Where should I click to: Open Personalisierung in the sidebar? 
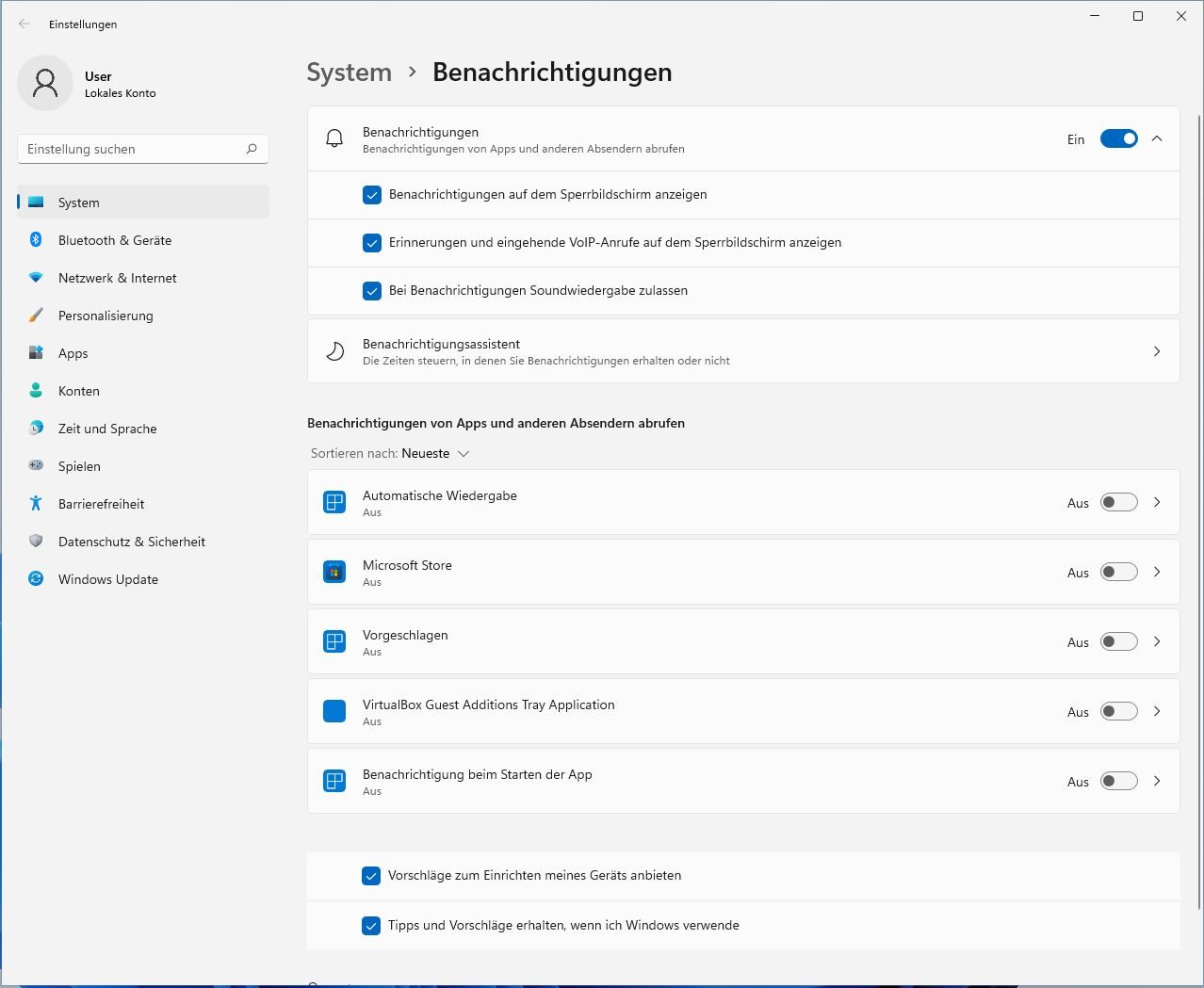(106, 316)
